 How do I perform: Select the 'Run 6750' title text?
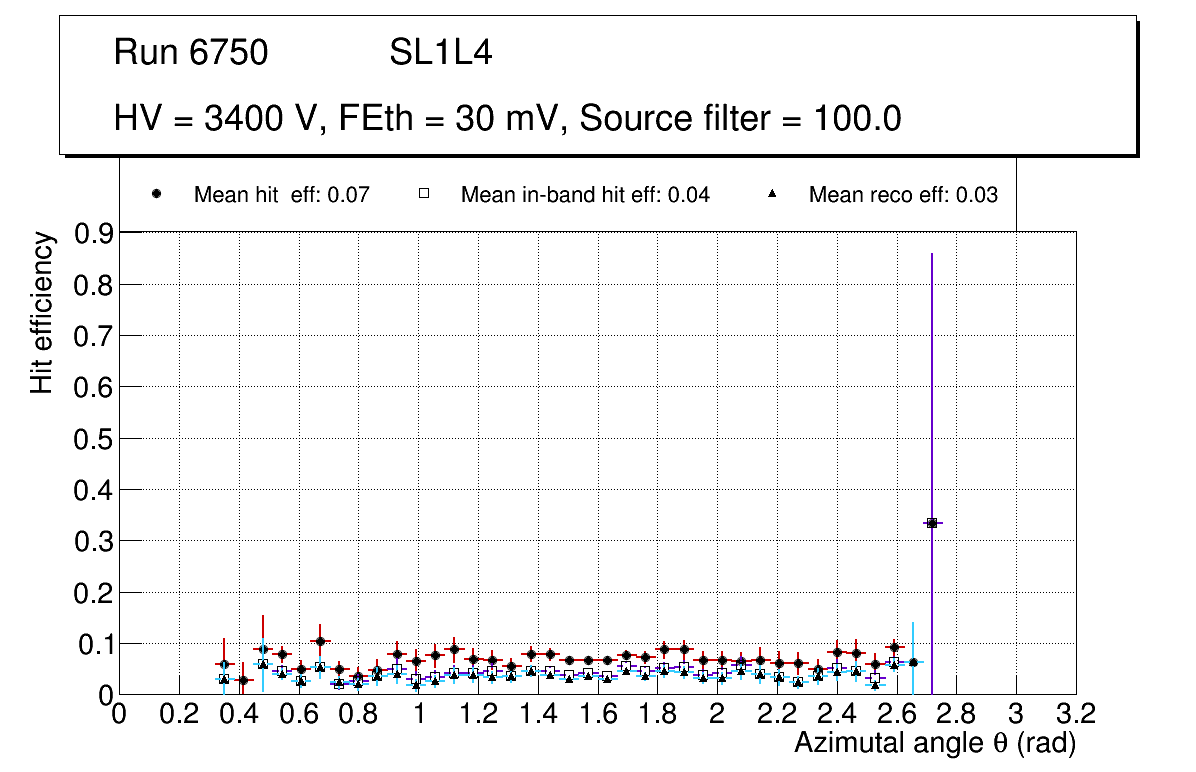tap(191, 53)
